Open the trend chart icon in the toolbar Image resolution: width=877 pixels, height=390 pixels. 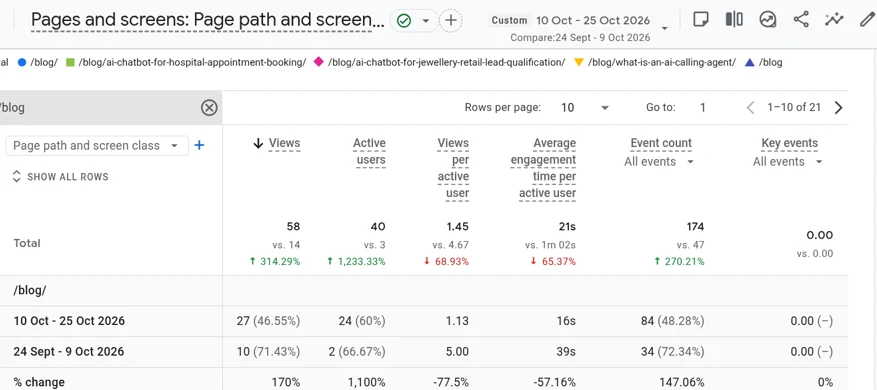click(x=767, y=20)
